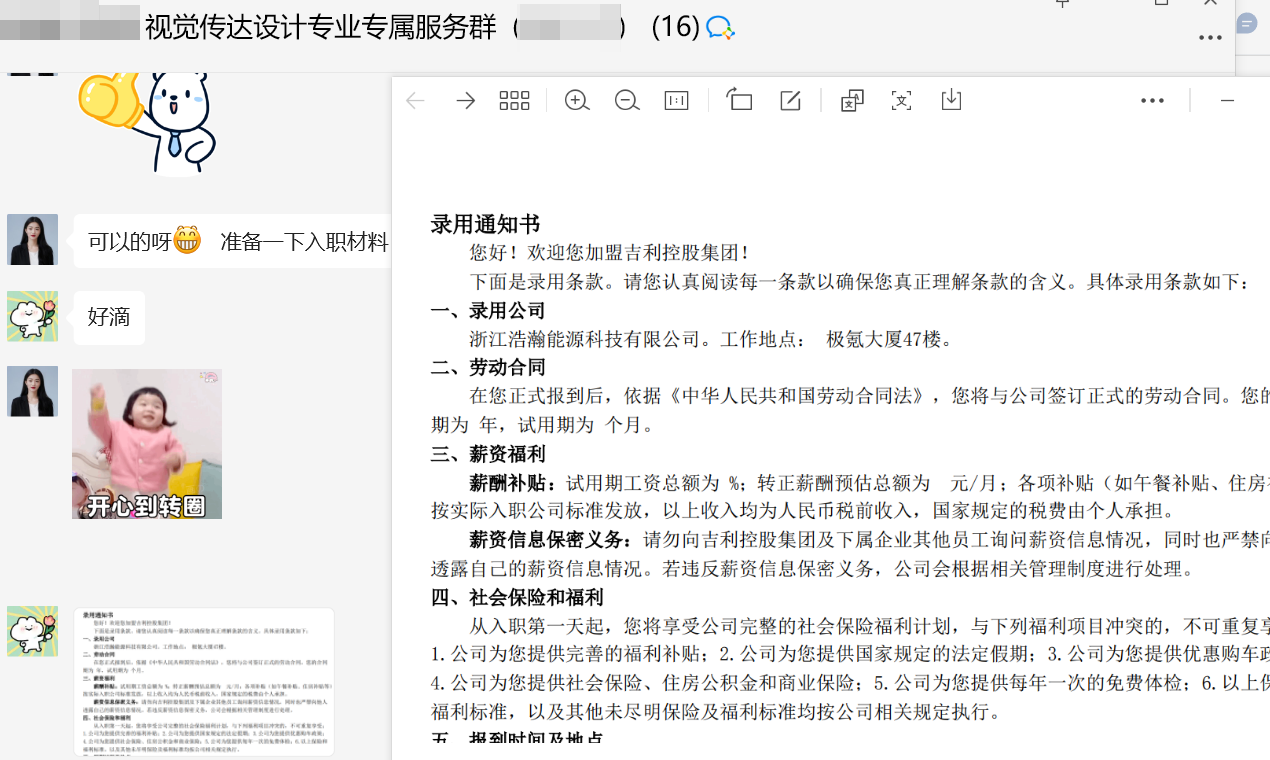Edit the image with pencil icon
Image resolution: width=1270 pixels, height=760 pixels.
coord(790,101)
